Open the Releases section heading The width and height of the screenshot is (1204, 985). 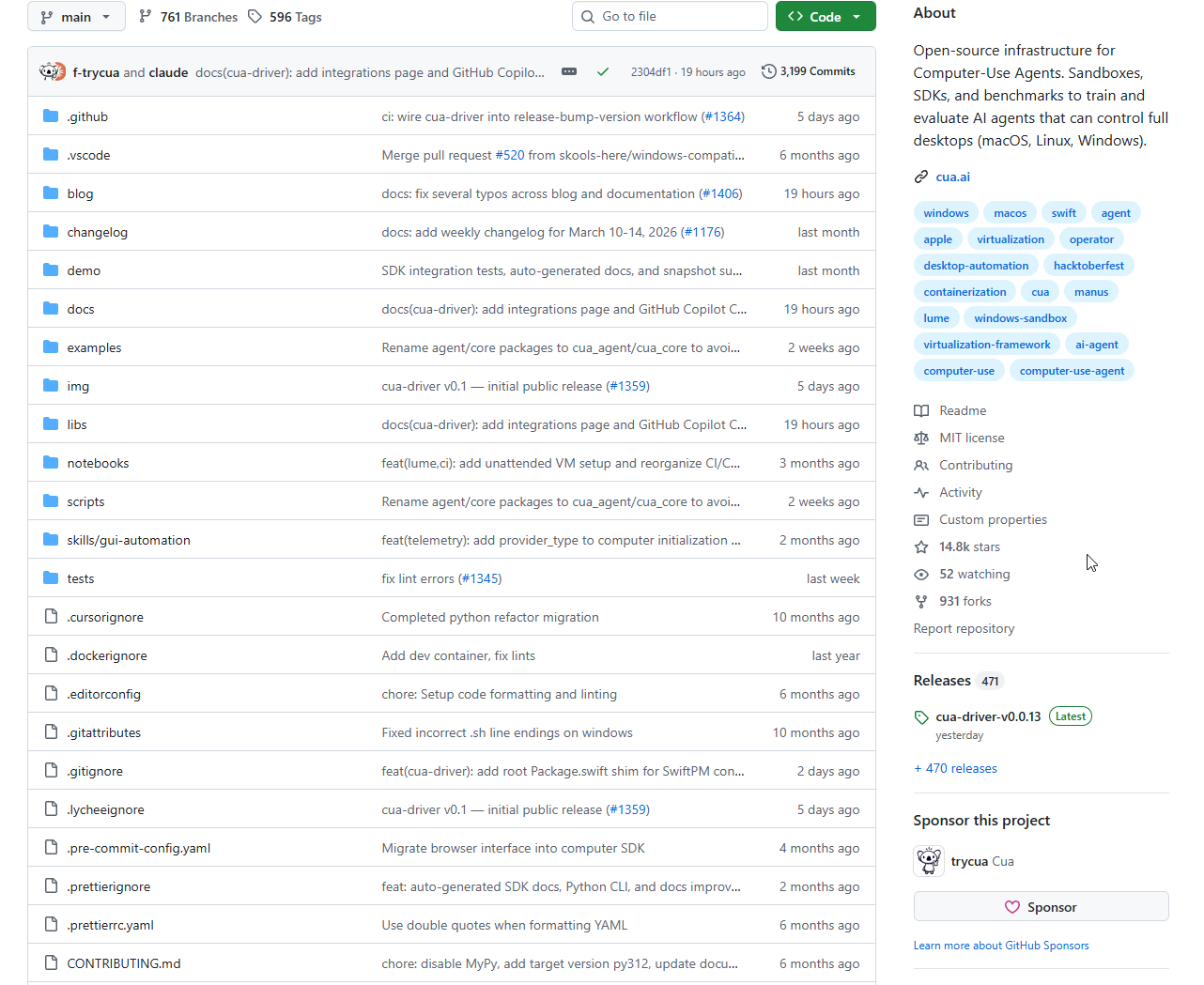point(942,681)
